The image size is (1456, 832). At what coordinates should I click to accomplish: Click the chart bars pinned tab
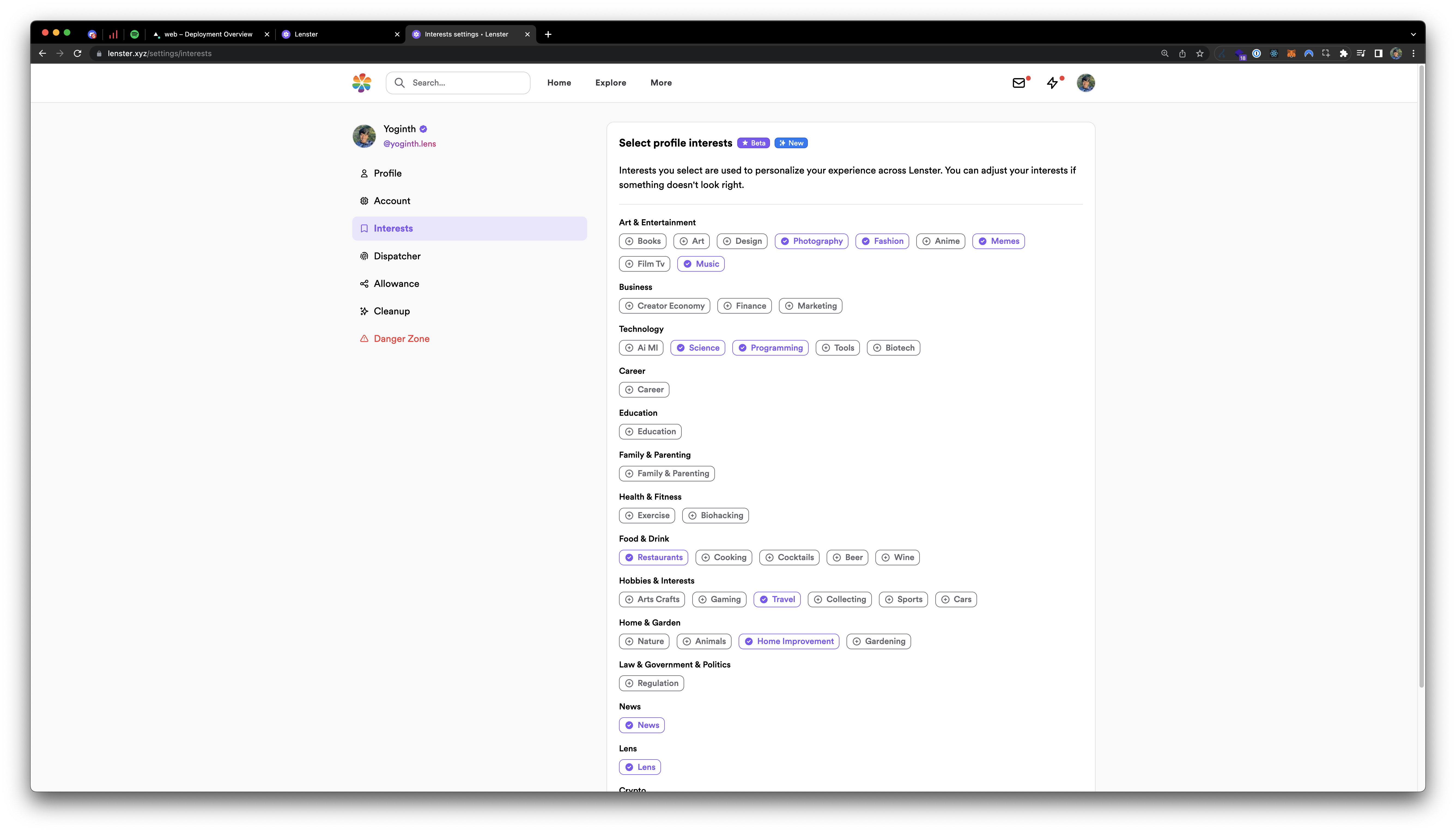tap(113, 34)
